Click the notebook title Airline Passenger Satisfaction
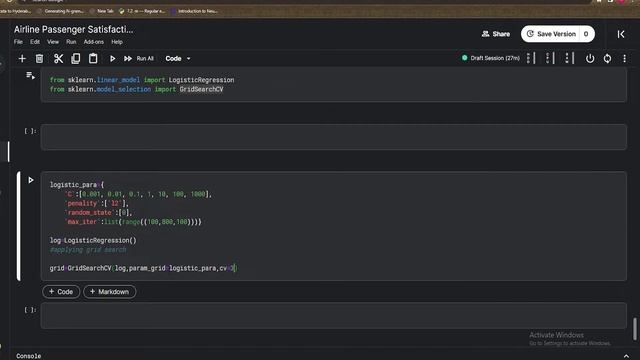 [x=73, y=29]
